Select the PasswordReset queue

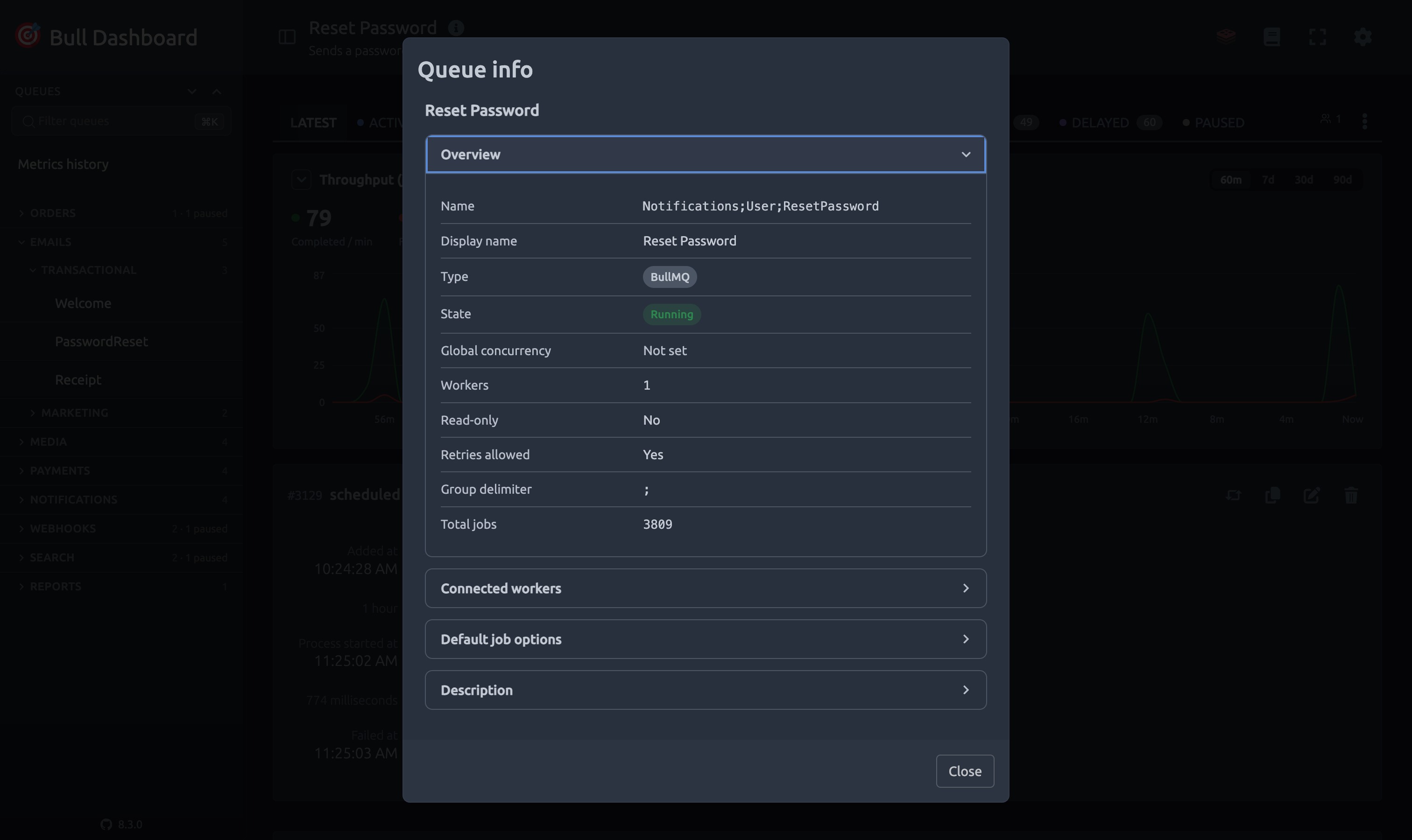pos(121,341)
